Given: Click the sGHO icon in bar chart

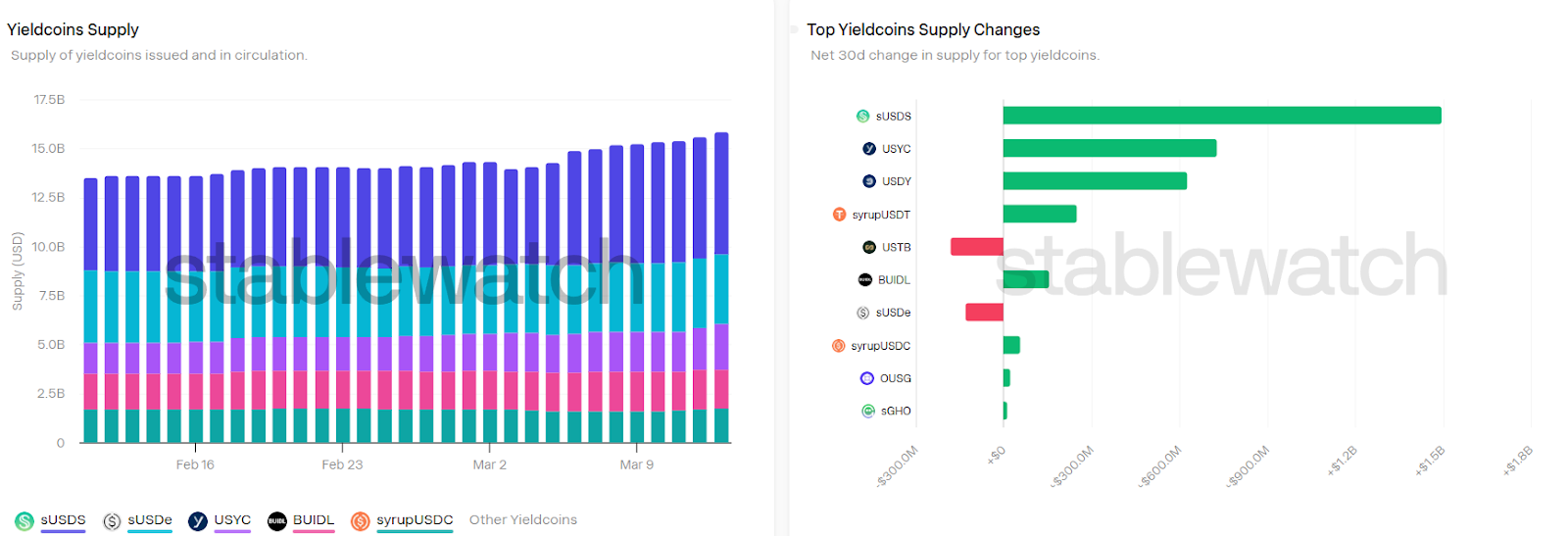Looking at the screenshot, I should point(868,412).
